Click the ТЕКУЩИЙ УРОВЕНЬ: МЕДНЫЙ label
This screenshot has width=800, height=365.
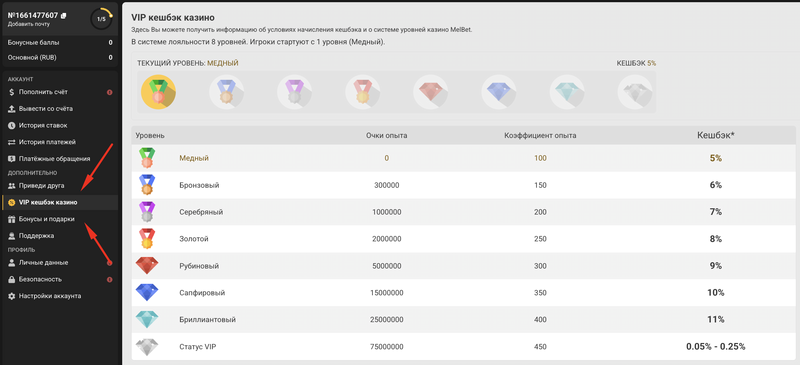click(x=188, y=63)
